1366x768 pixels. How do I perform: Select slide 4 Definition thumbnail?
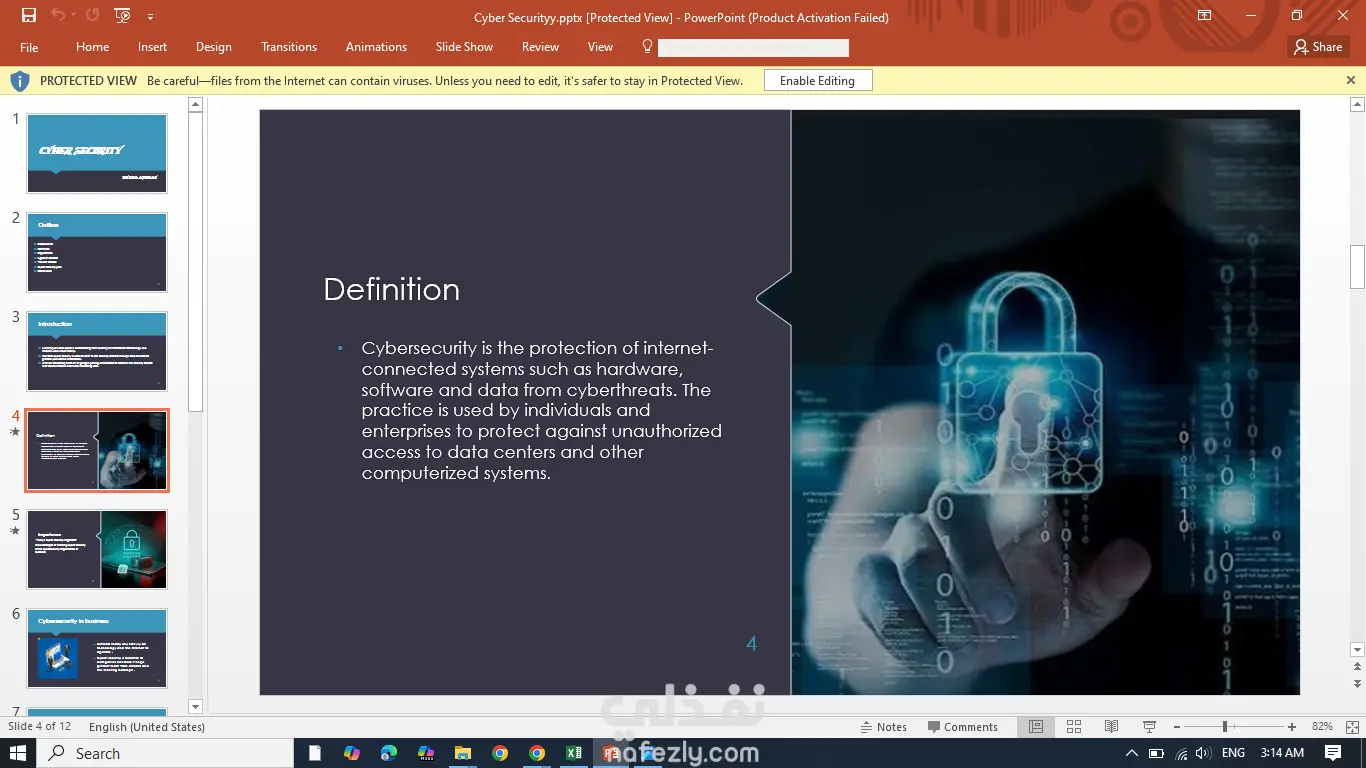coord(97,450)
